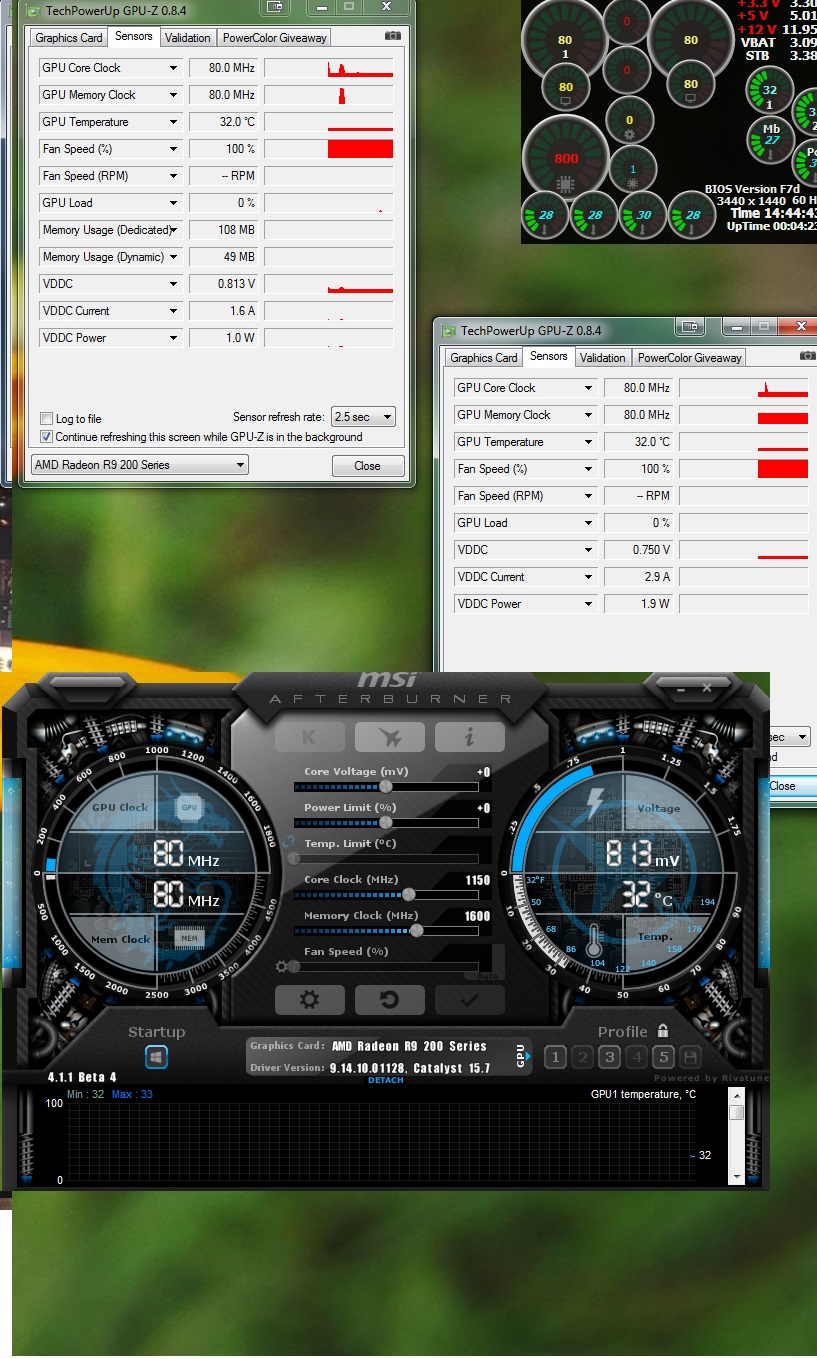Toggle the Auto fan speed button in Afterburner
The width and height of the screenshot is (817, 1359).
(x=487, y=975)
